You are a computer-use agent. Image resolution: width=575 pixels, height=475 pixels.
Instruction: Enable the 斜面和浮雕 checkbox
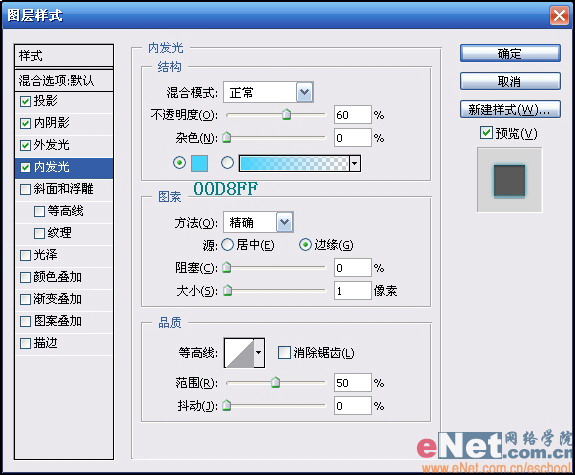[25, 189]
